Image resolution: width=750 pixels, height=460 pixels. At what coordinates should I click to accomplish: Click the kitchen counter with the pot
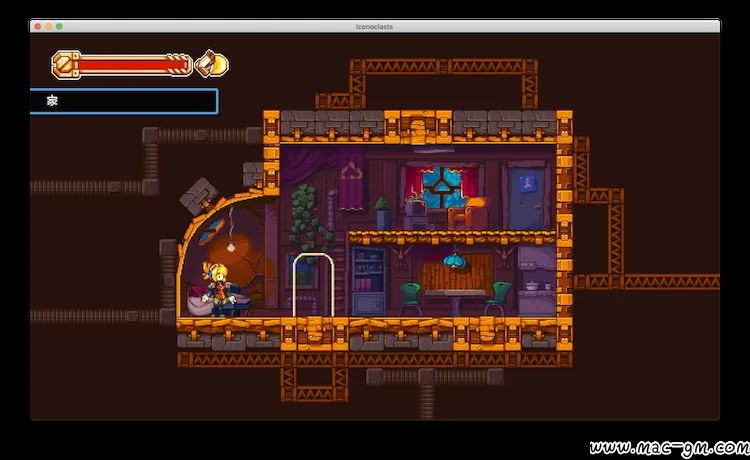[x=538, y=303]
